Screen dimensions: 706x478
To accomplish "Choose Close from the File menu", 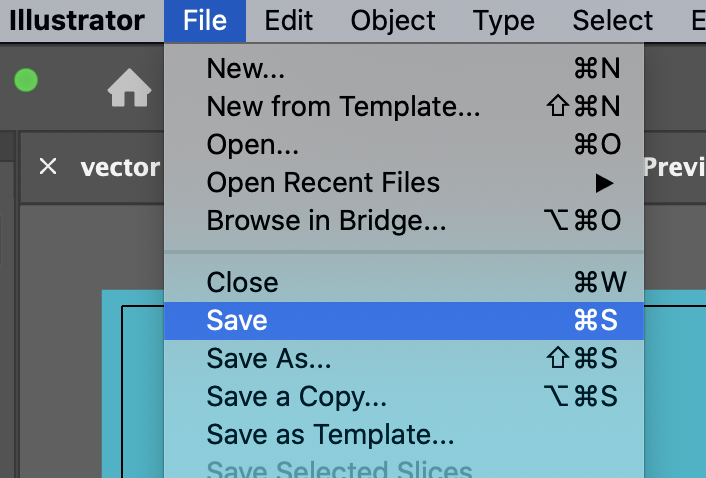I will (x=404, y=283).
